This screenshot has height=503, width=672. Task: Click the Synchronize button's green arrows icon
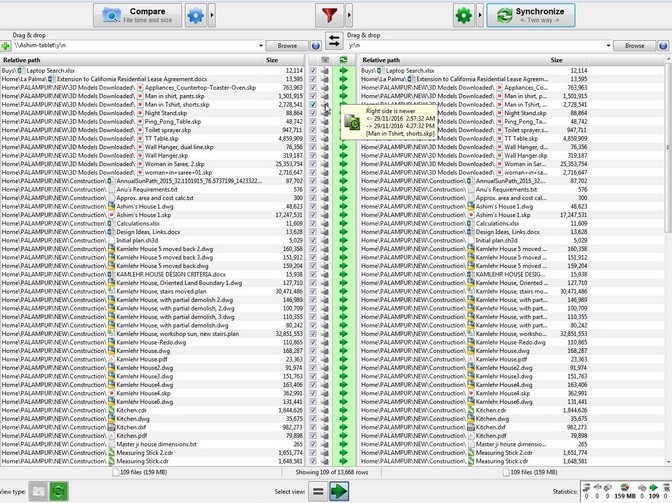(504, 15)
